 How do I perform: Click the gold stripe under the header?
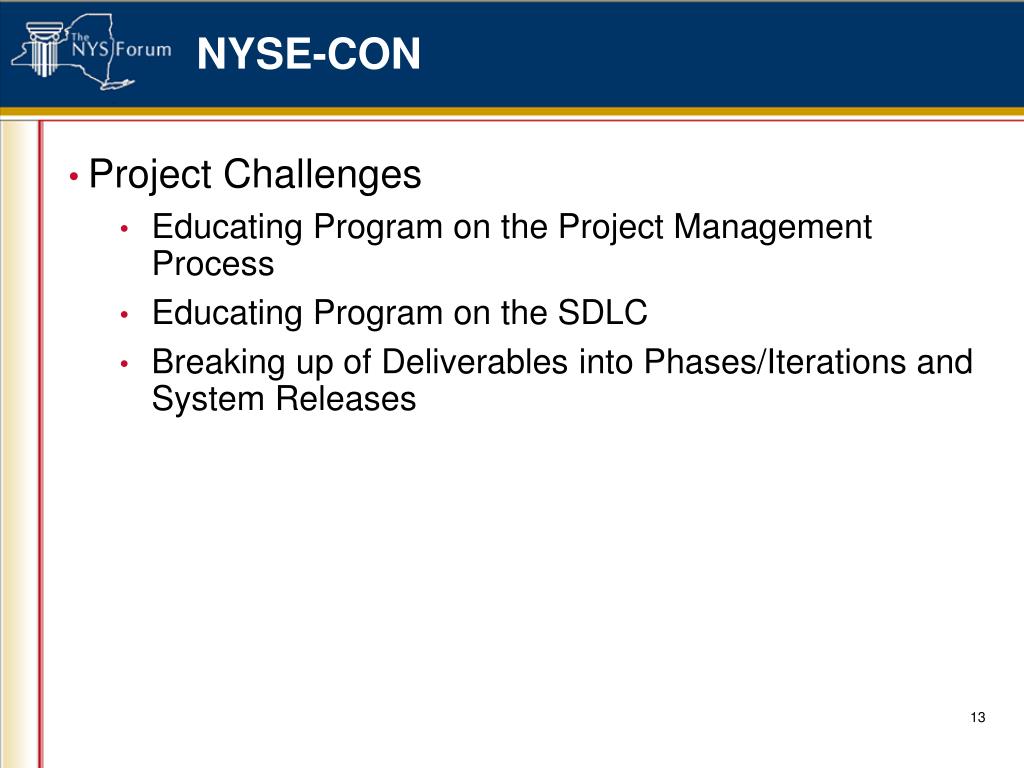pos(512,112)
